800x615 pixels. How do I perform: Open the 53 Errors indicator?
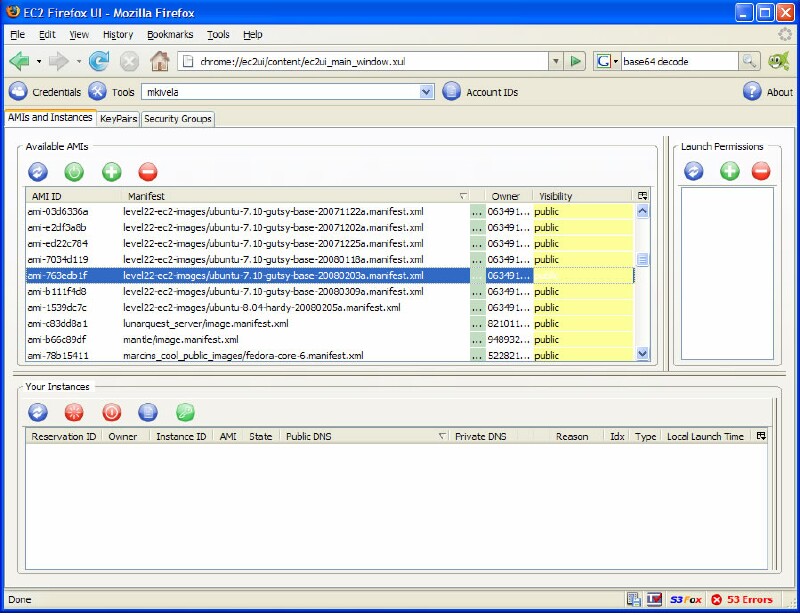tap(742, 600)
